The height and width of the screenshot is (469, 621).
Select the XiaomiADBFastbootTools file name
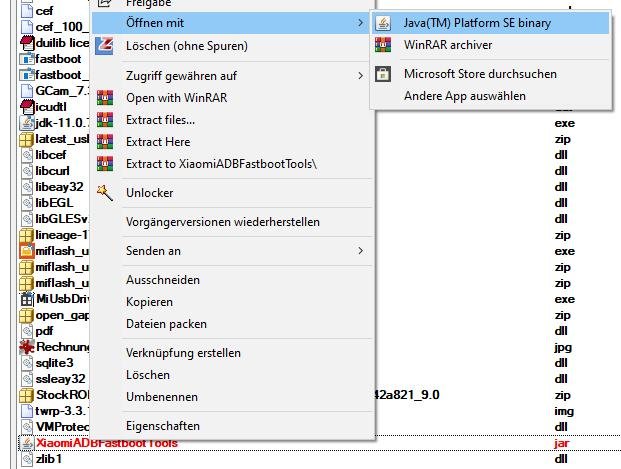pyautogui.click(x=107, y=443)
